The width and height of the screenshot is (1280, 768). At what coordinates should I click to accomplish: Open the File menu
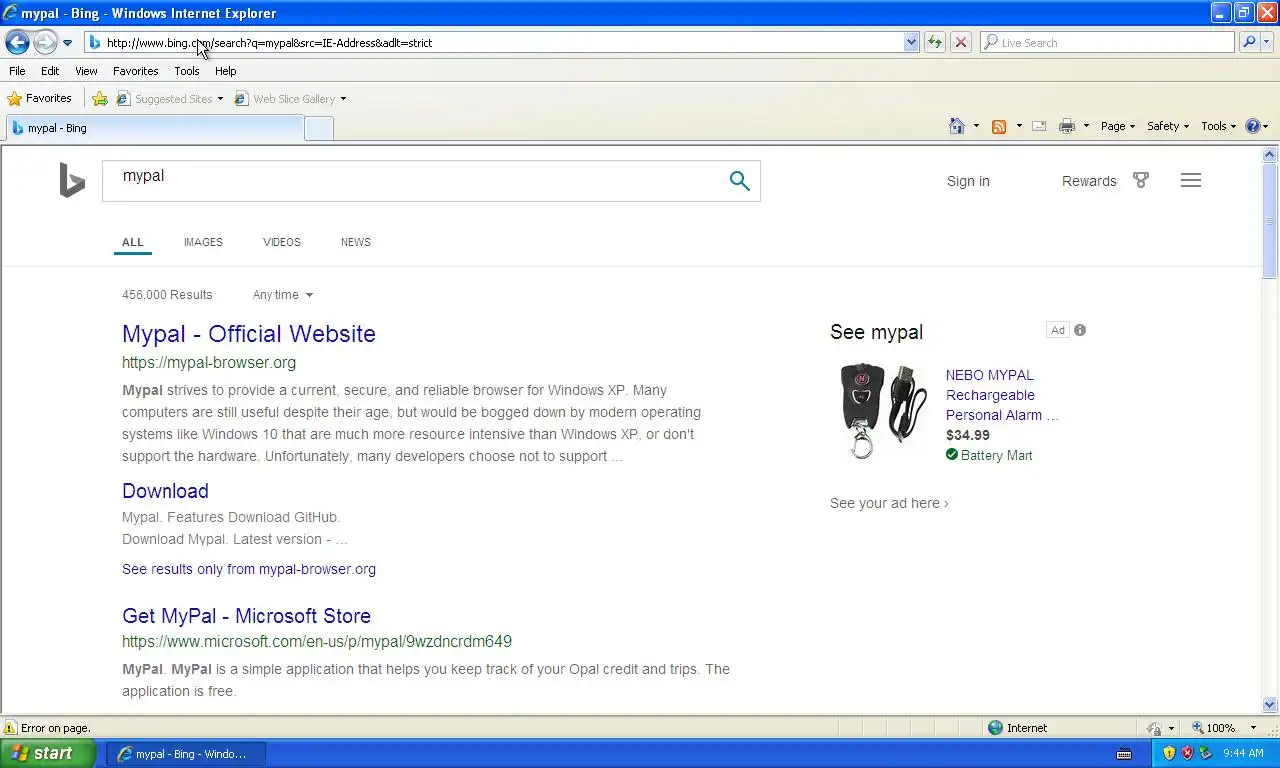pyautogui.click(x=17, y=71)
